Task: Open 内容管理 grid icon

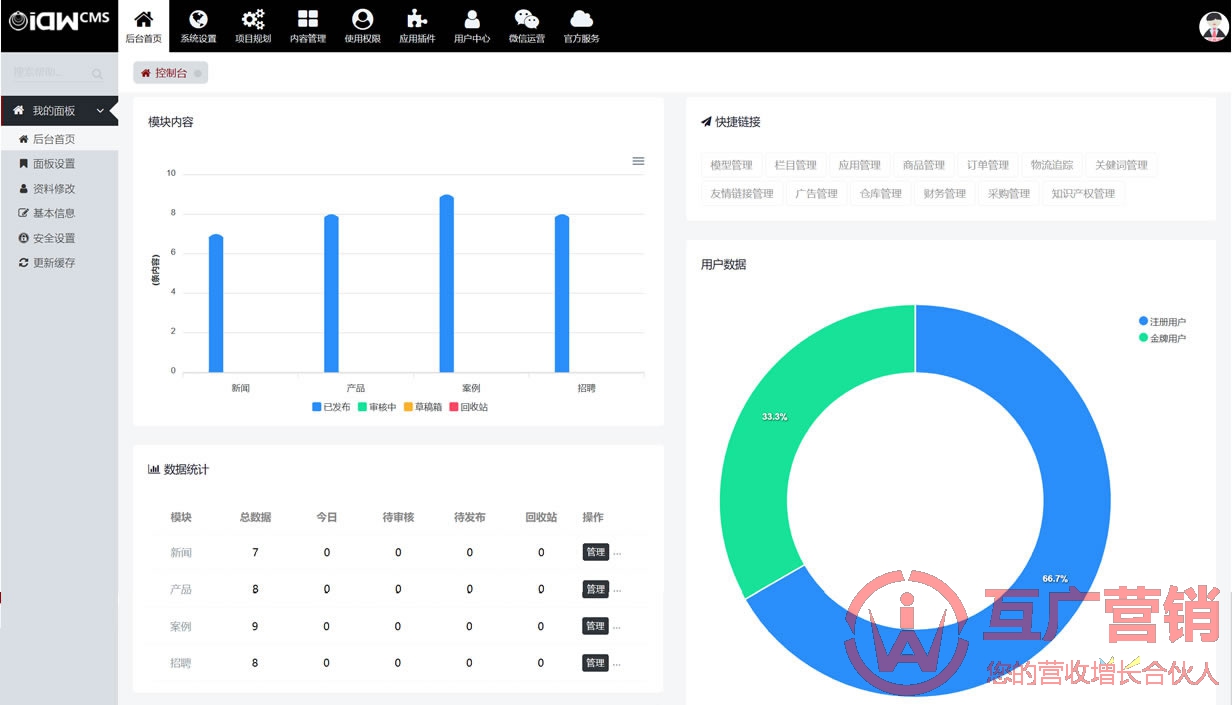Action: click(308, 20)
